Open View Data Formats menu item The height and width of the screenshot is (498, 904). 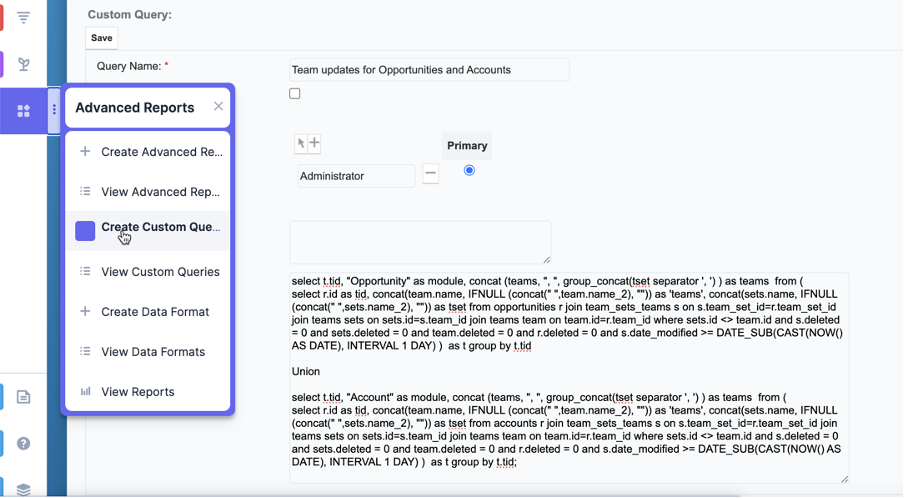click(148, 352)
